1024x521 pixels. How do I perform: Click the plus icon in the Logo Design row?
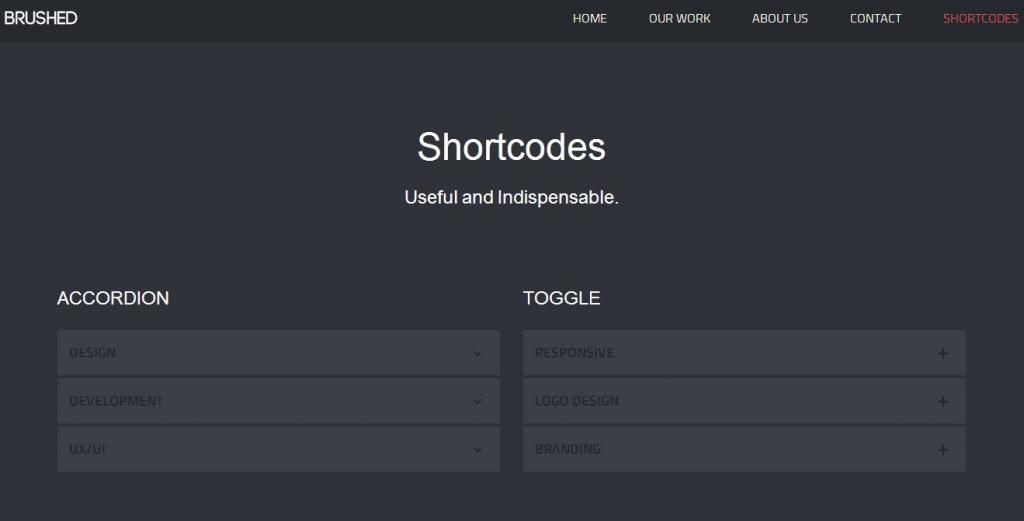coord(942,401)
